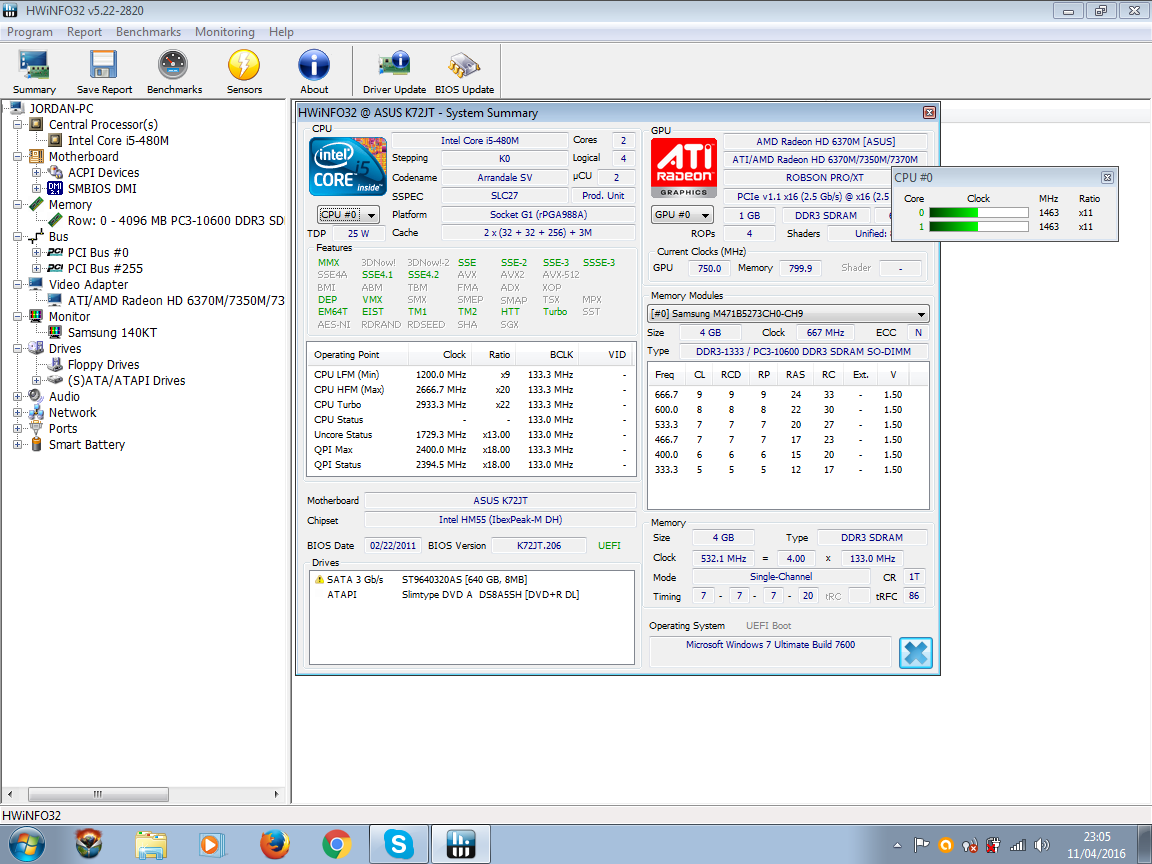
Task: Close System Summary with the blue X button
Action: [915, 652]
